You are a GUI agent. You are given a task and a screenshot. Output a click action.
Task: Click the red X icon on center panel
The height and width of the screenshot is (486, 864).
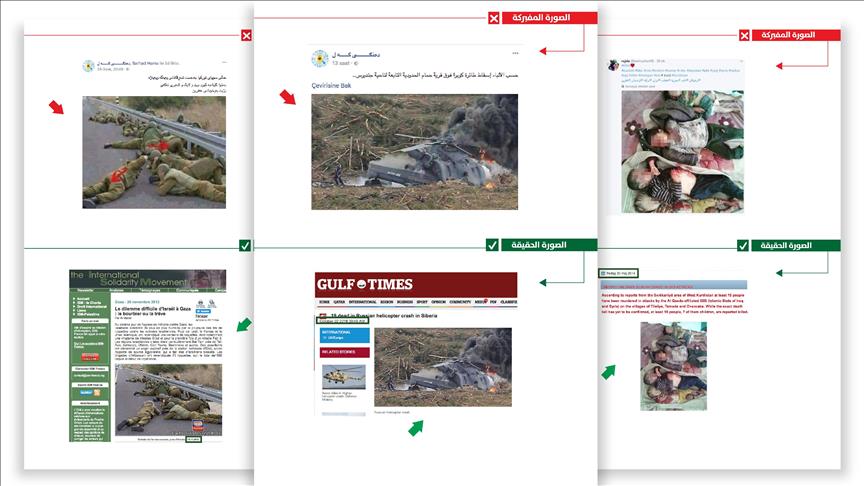(494, 18)
